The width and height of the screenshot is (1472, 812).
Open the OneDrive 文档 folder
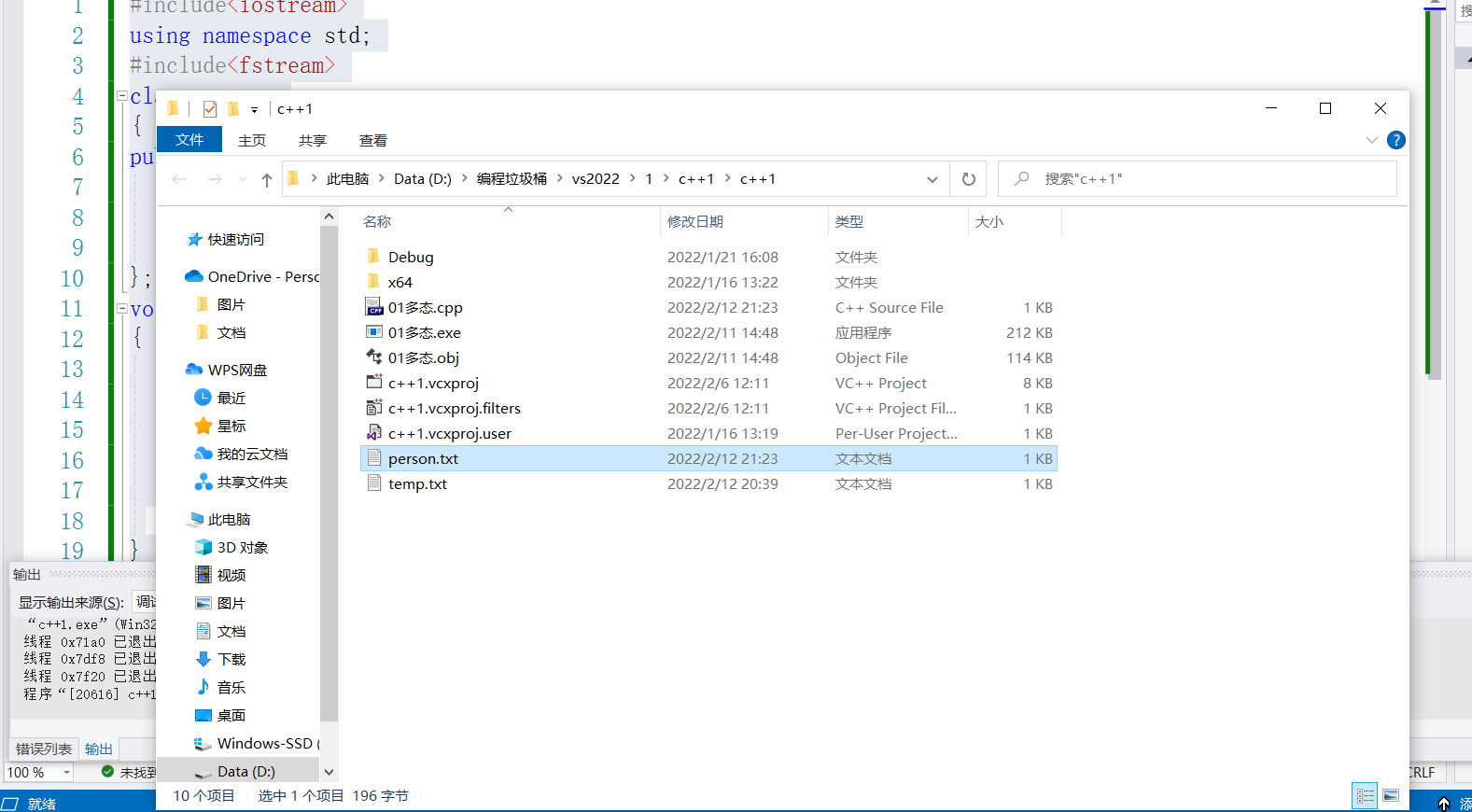231,332
